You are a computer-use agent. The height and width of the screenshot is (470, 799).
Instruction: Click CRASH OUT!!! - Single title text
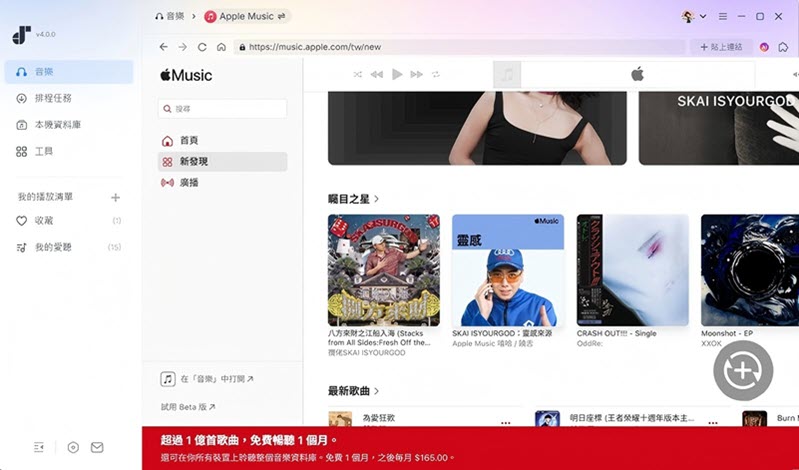(x=617, y=333)
